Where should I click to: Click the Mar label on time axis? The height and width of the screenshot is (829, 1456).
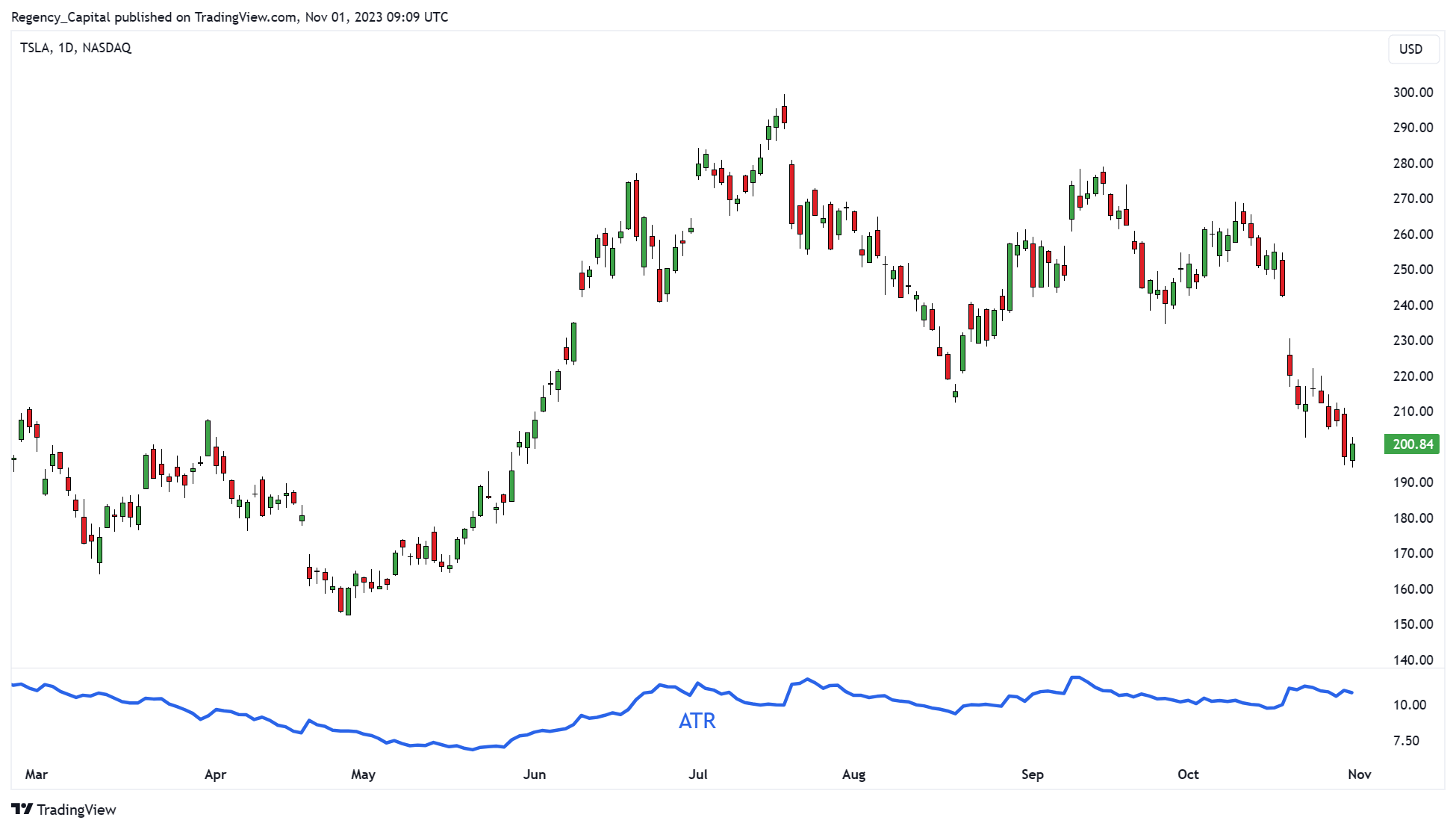(37, 774)
